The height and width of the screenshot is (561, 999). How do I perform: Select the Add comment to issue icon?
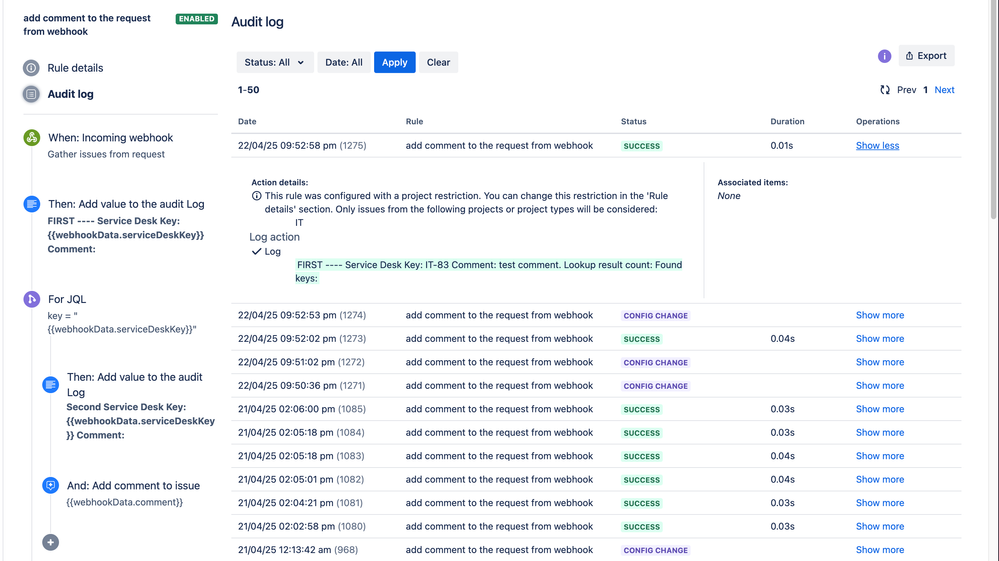(50, 485)
